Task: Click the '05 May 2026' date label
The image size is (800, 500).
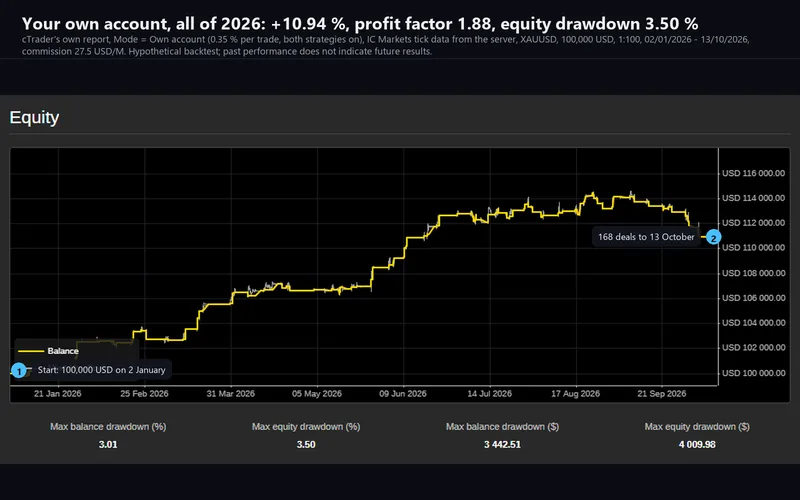Action: tap(317, 394)
